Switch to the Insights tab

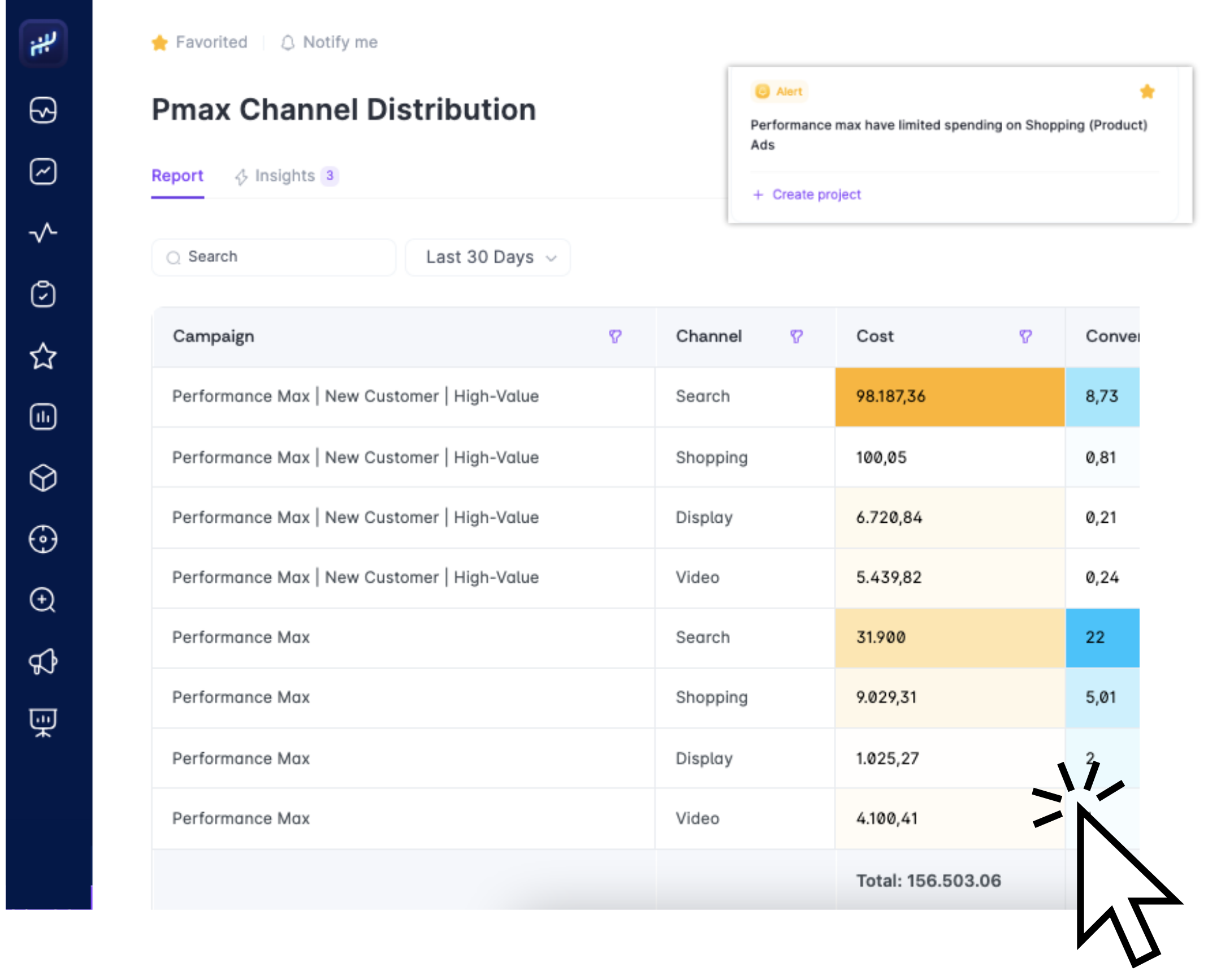pyautogui.click(x=285, y=176)
